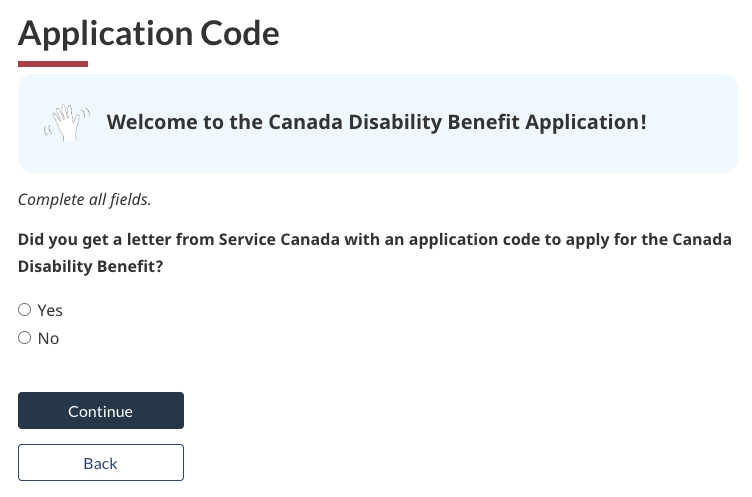
Task: Go back using the Back button
Action: (101, 463)
